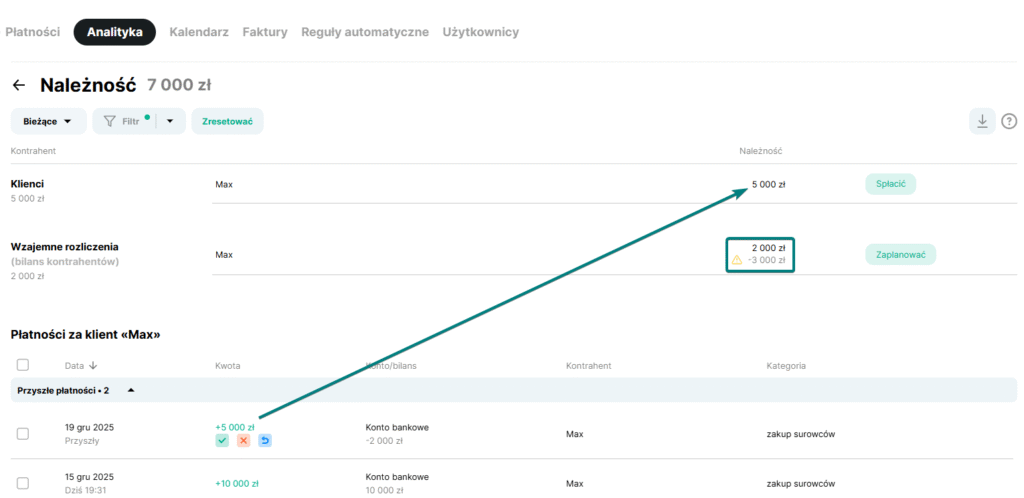Click the green checkmark confirm payment icon

pyautogui.click(x=222, y=441)
